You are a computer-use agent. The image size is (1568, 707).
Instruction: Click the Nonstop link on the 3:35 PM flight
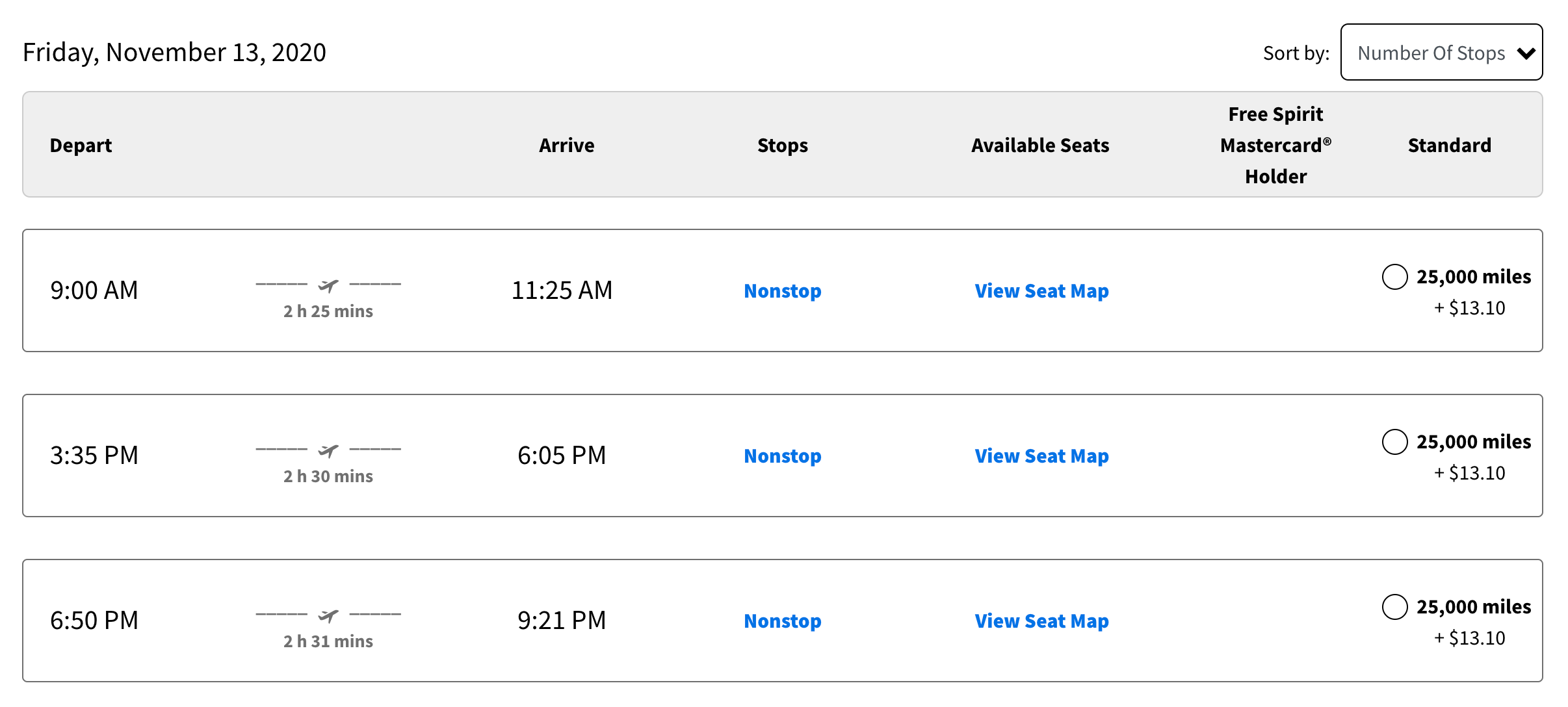782,456
